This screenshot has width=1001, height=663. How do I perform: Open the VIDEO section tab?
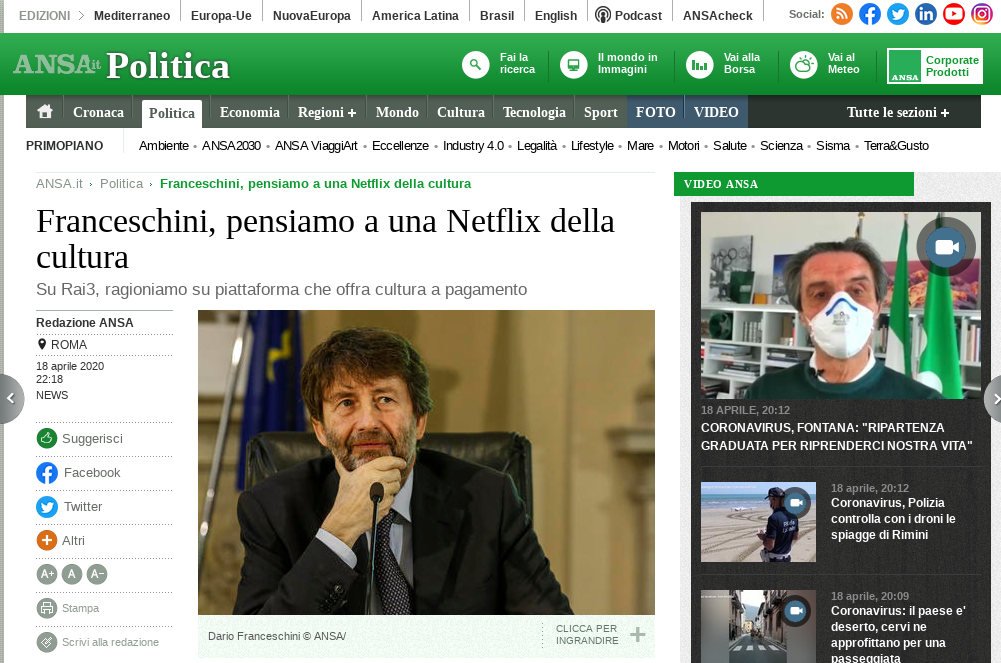click(716, 112)
